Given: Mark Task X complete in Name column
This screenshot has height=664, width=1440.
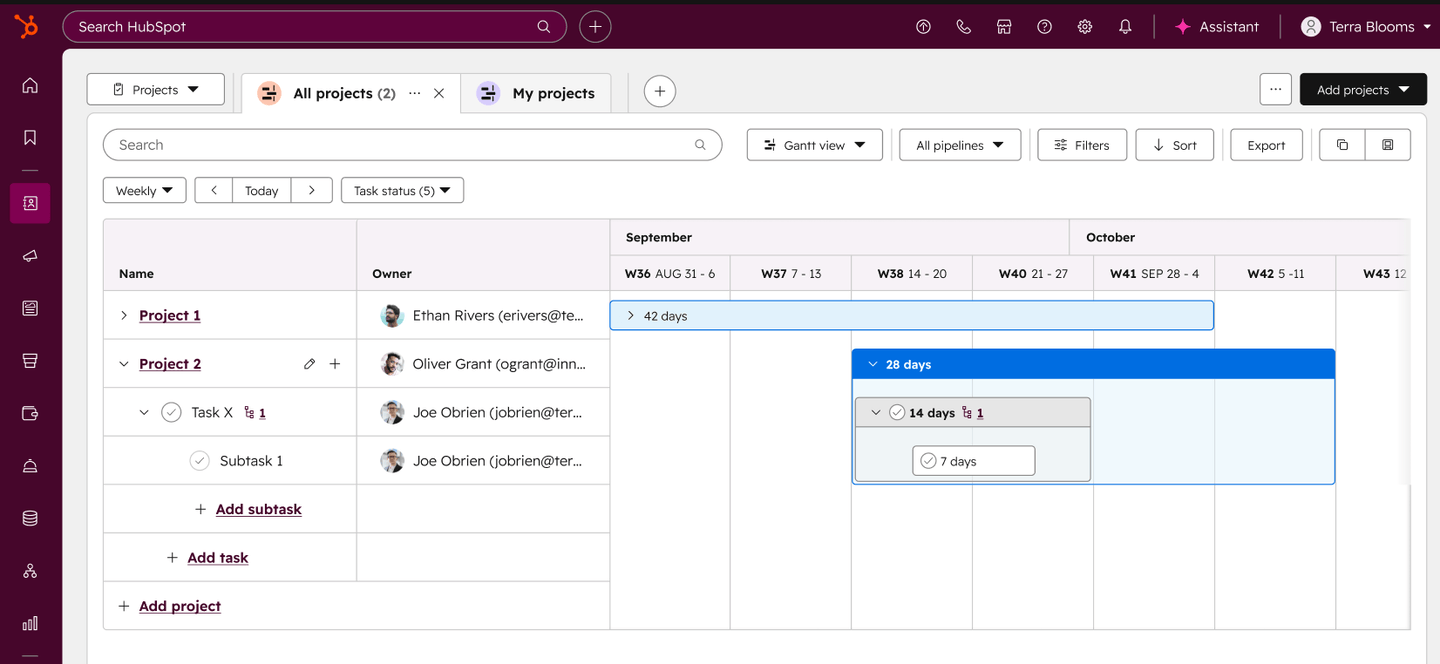Looking at the screenshot, I should 171,412.
